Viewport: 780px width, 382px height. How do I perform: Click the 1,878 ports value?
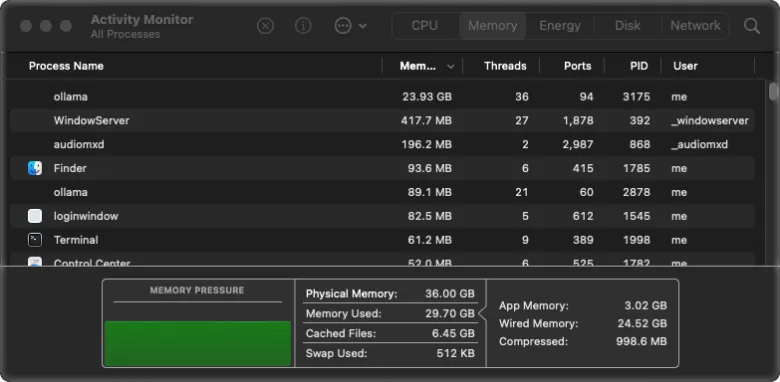pos(578,120)
